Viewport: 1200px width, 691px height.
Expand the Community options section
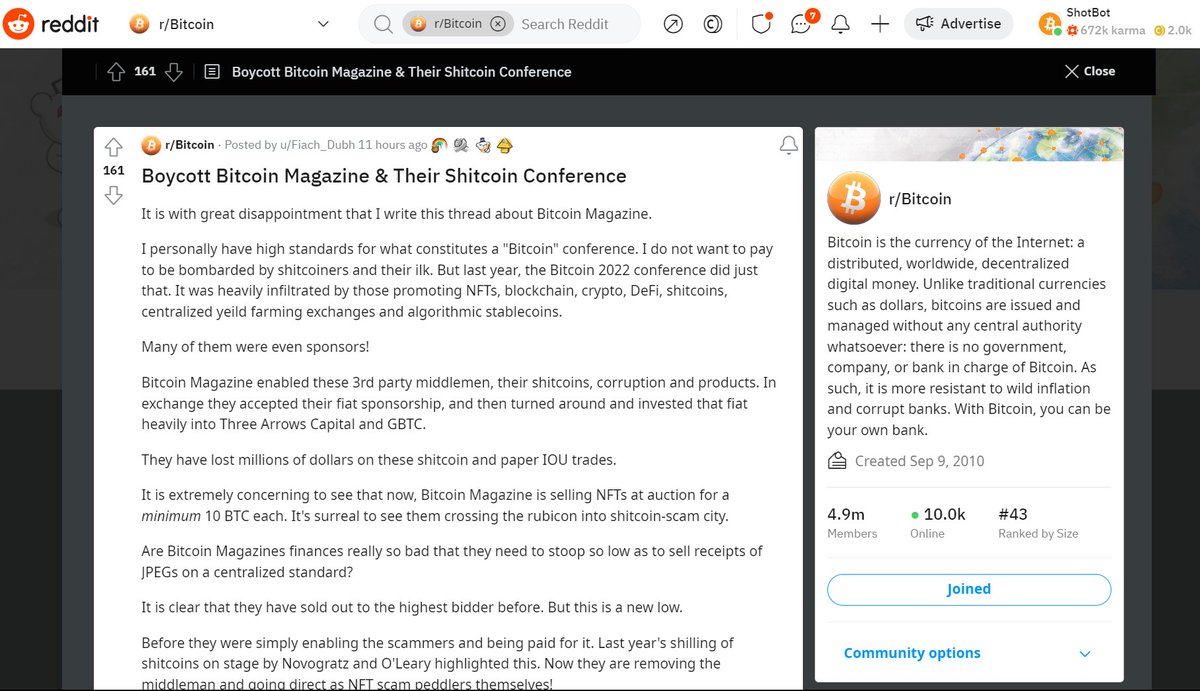coord(969,653)
